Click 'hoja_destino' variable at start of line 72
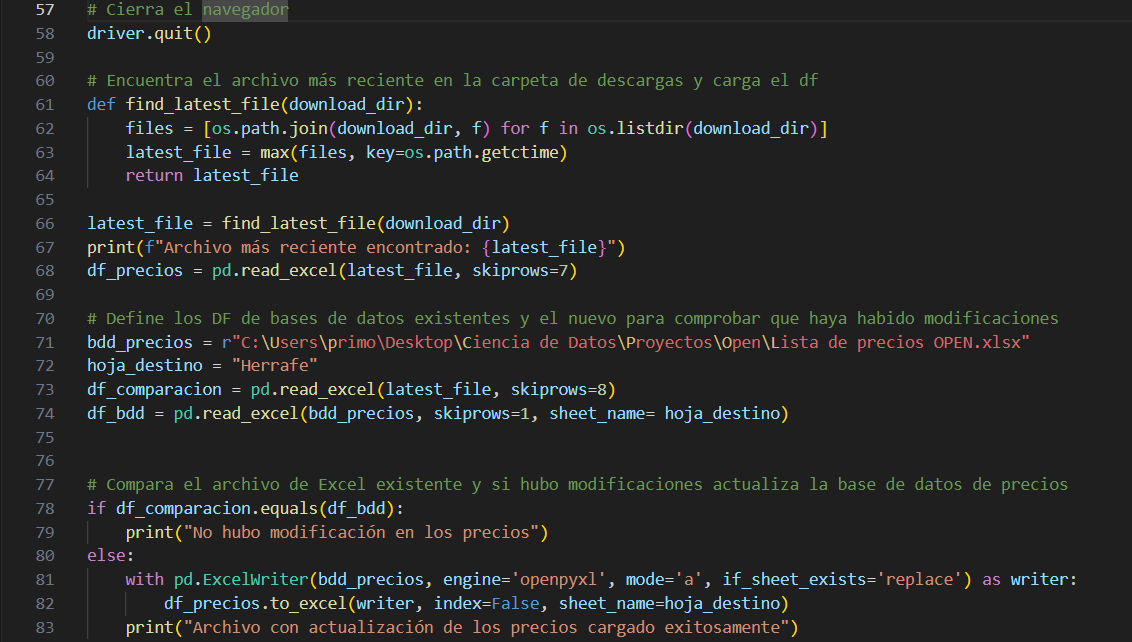The height and width of the screenshot is (642, 1132). point(144,366)
